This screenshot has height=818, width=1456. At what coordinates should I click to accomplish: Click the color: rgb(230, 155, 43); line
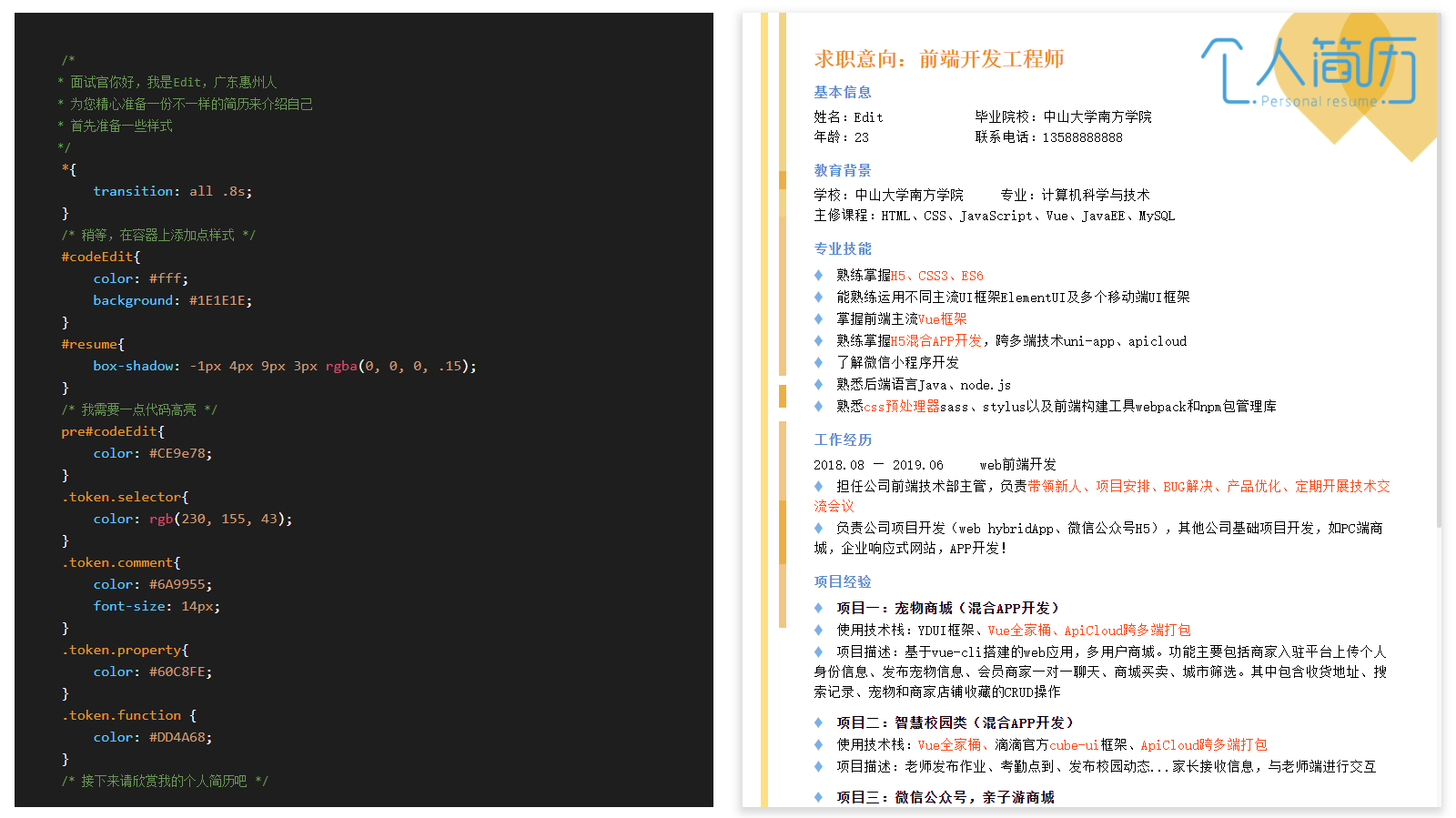[192, 519]
